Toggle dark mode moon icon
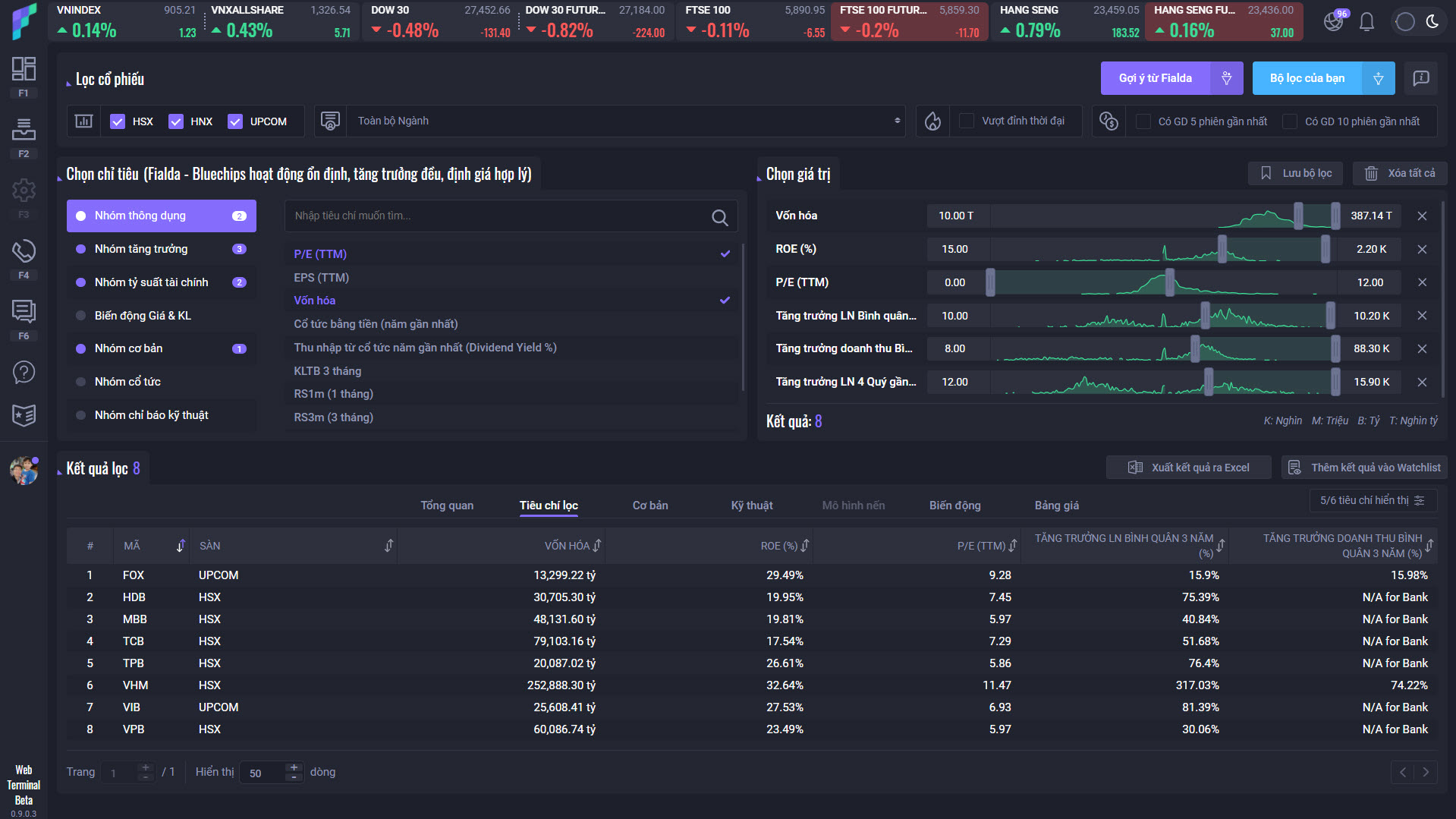Image resolution: width=1456 pixels, height=819 pixels. [1432, 21]
